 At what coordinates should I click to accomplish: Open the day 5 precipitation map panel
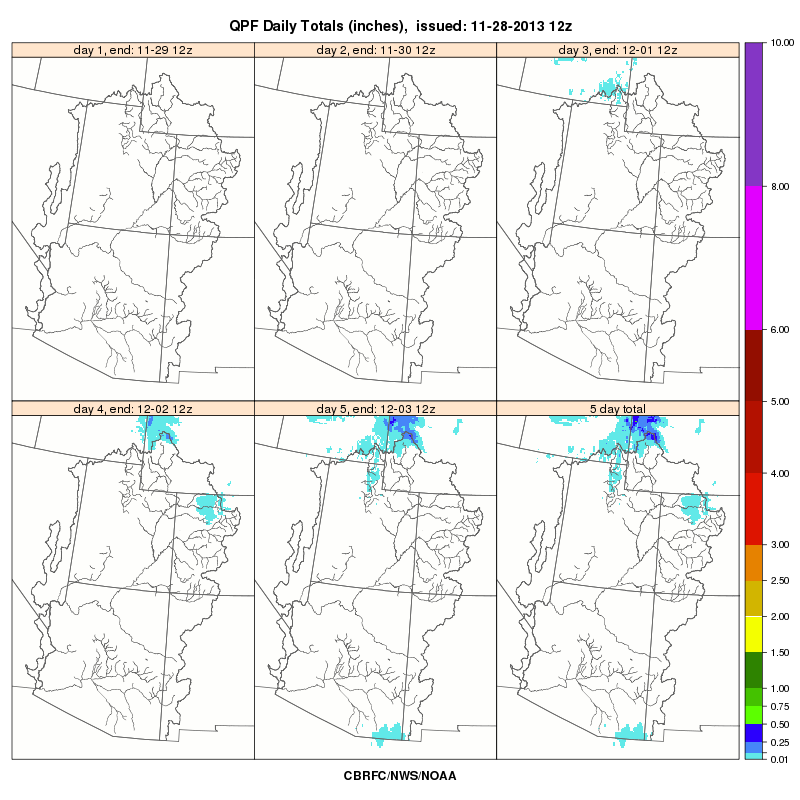(376, 587)
